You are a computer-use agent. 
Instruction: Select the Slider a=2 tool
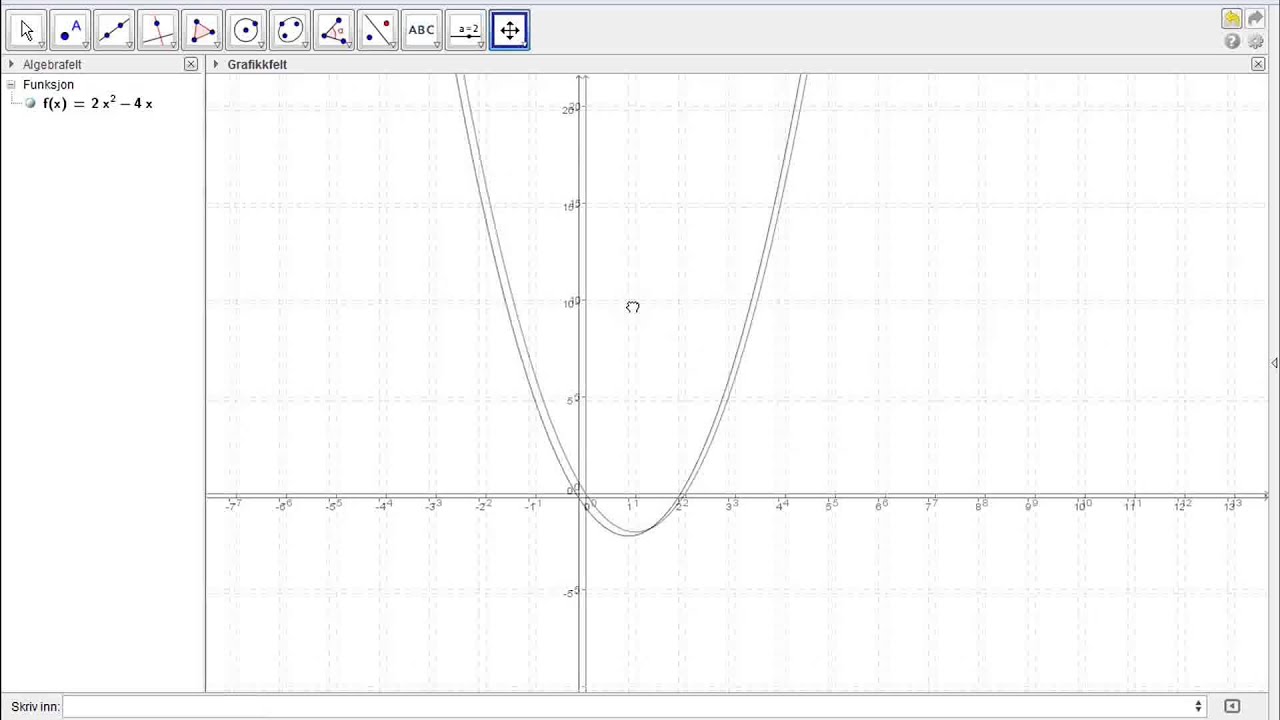click(x=466, y=30)
